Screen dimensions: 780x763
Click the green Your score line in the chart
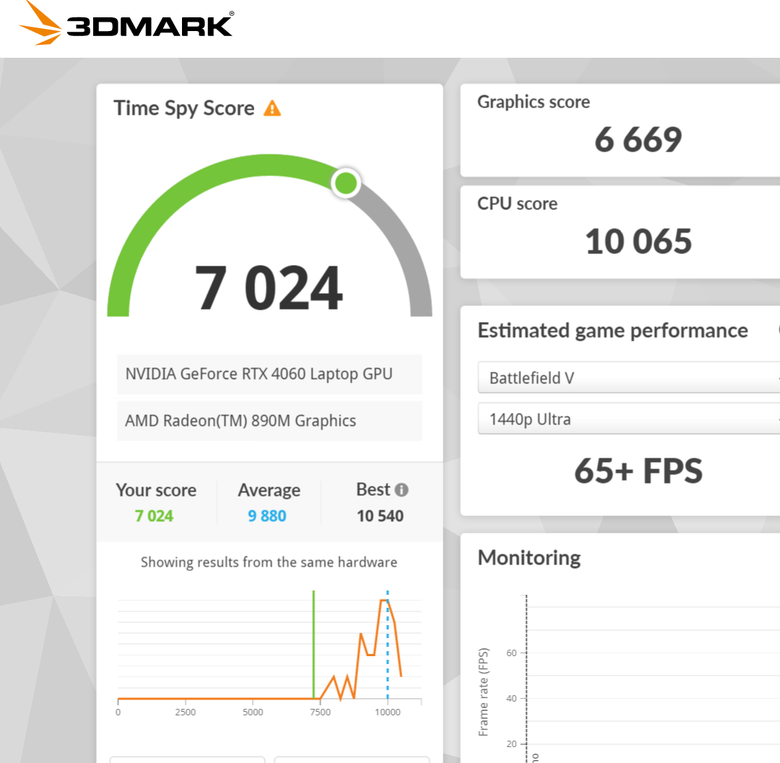[313, 645]
